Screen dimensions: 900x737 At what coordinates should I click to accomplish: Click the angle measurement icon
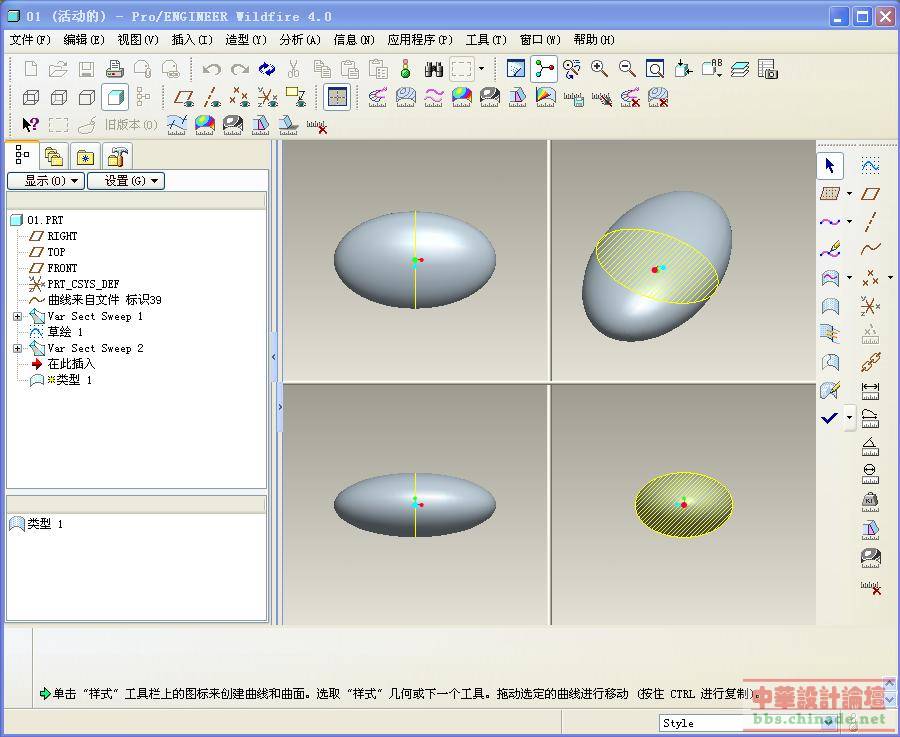[870, 446]
